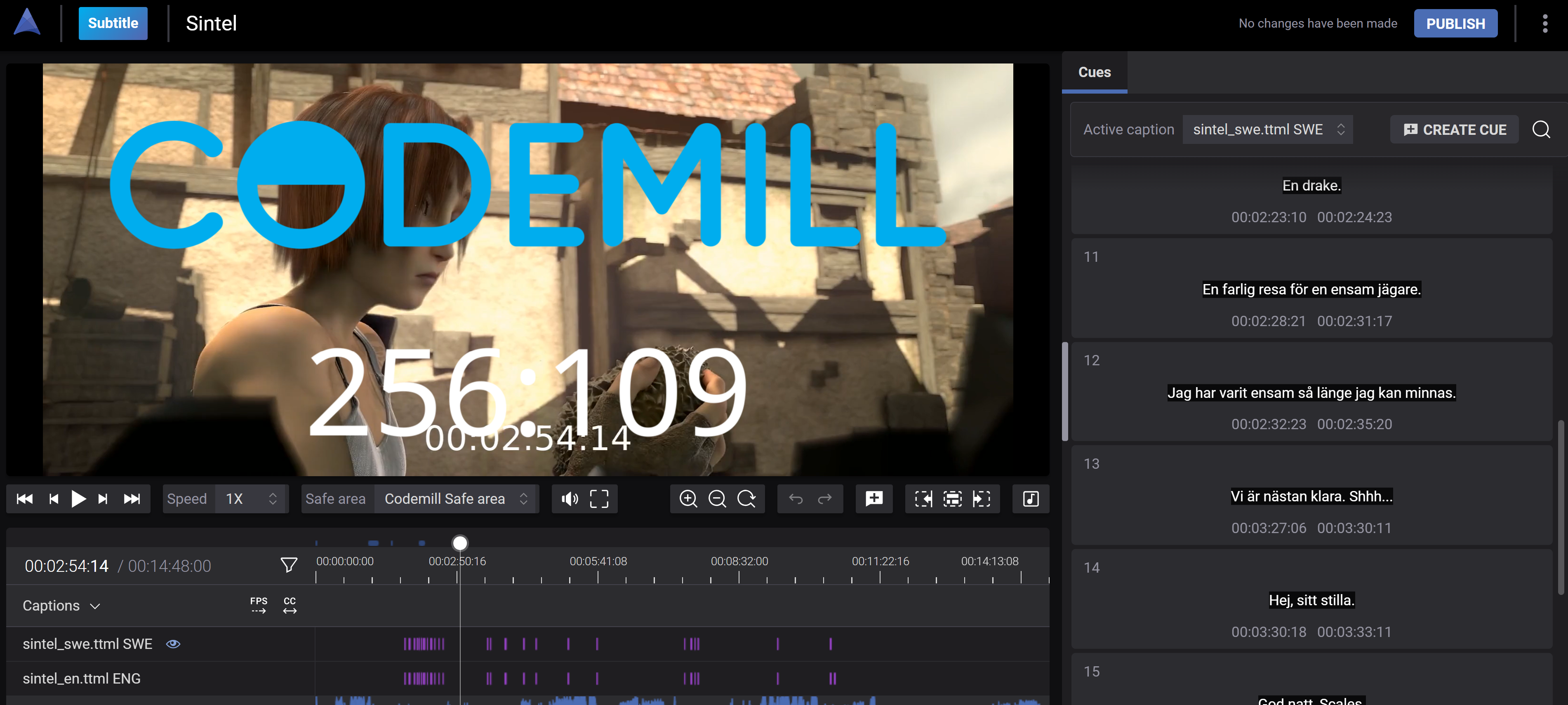Viewport: 1568px width, 705px height.
Task: Search the cues list
Action: tap(1541, 129)
